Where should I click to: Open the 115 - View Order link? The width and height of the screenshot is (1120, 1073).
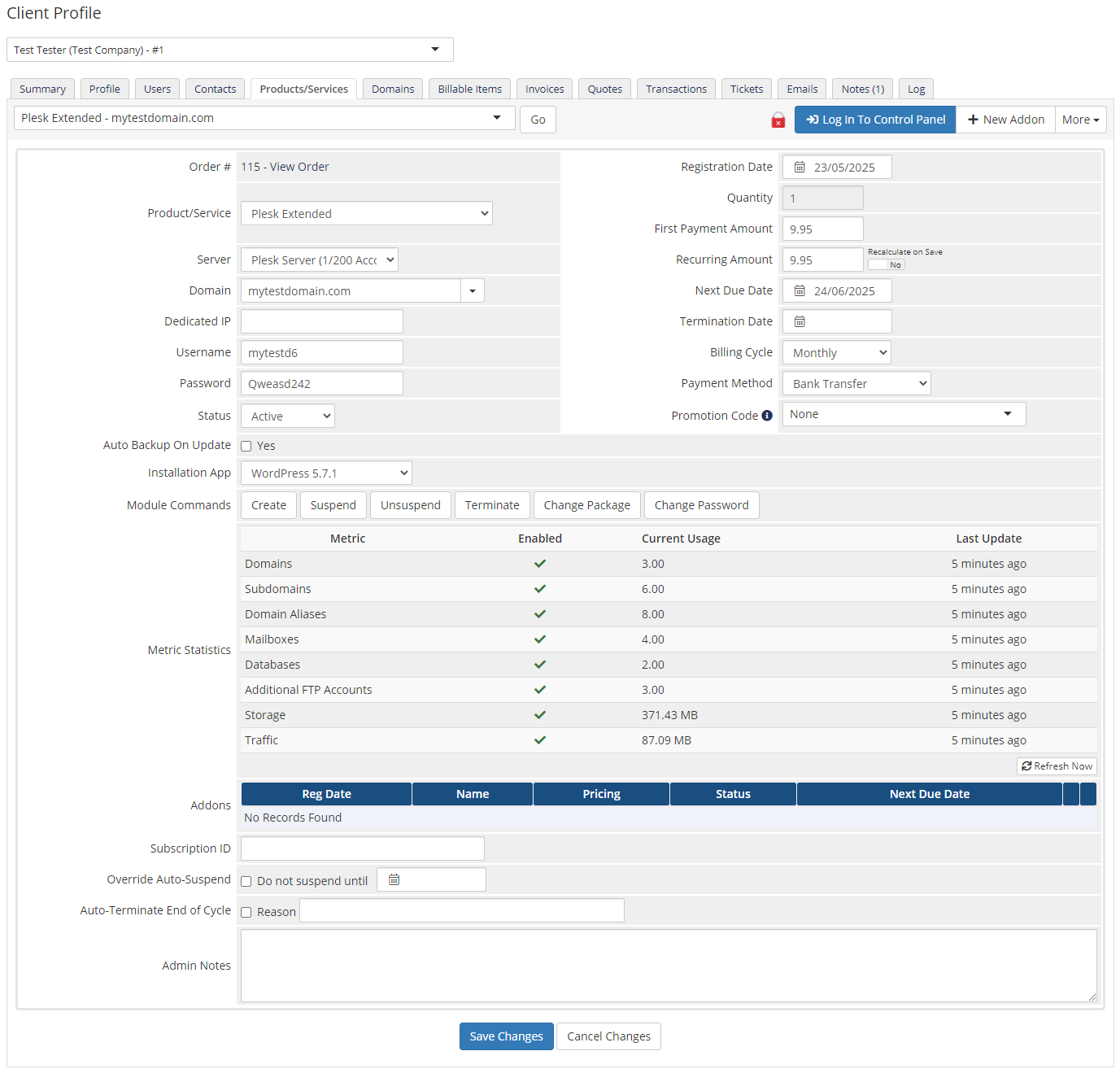285,167
